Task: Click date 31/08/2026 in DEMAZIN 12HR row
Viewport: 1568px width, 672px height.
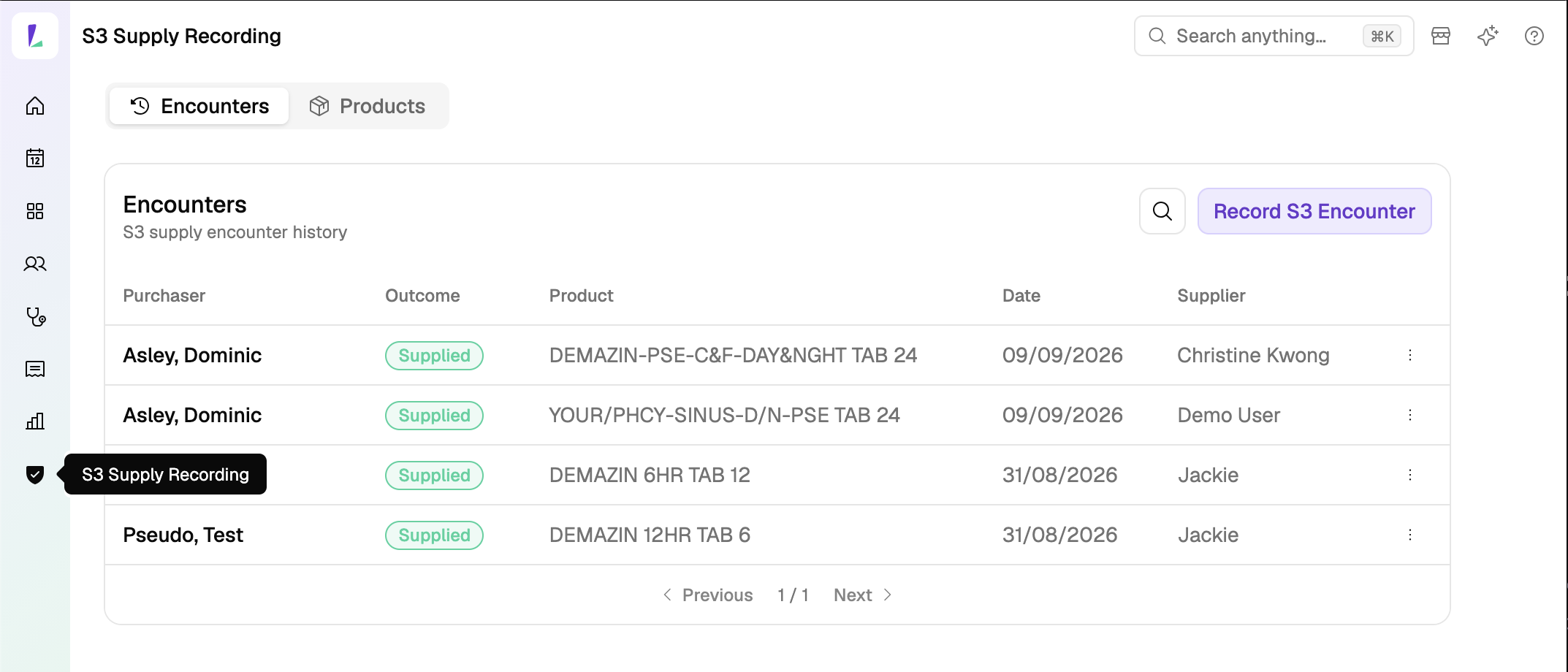Action: click(x=1059, y=535)
